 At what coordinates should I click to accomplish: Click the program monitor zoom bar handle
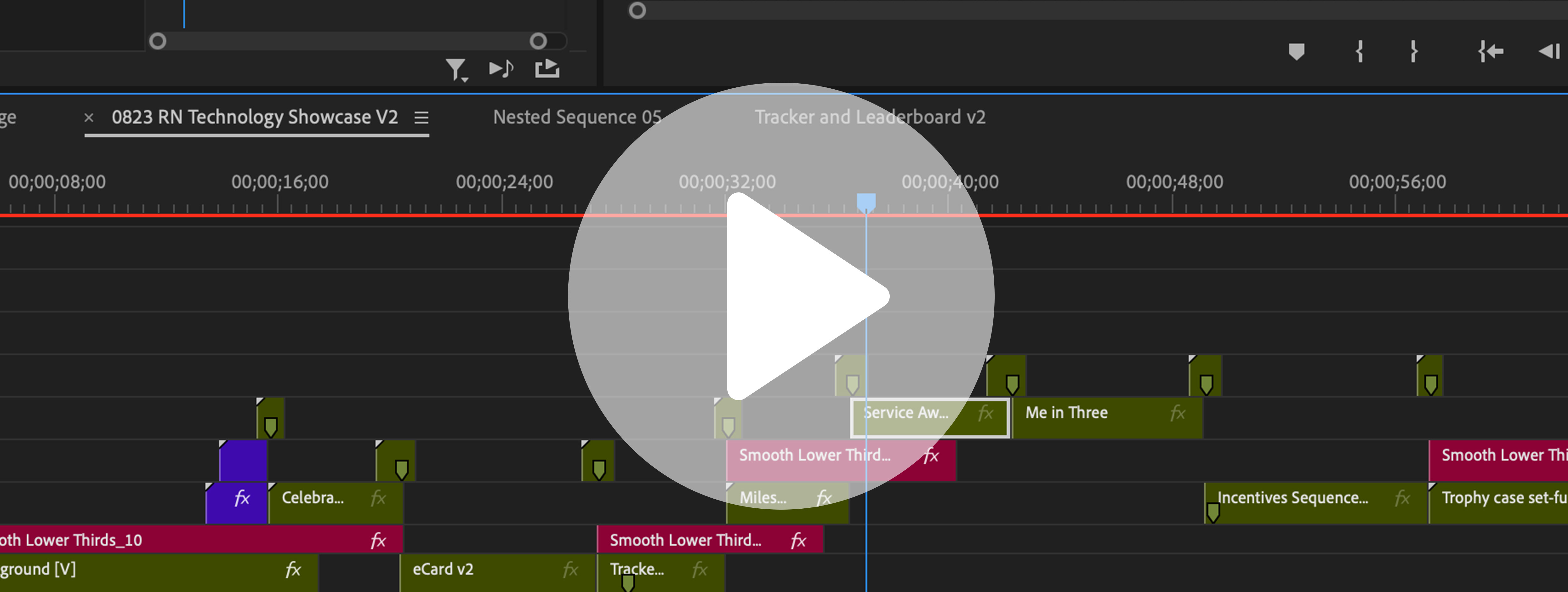[x=637, y=10]
